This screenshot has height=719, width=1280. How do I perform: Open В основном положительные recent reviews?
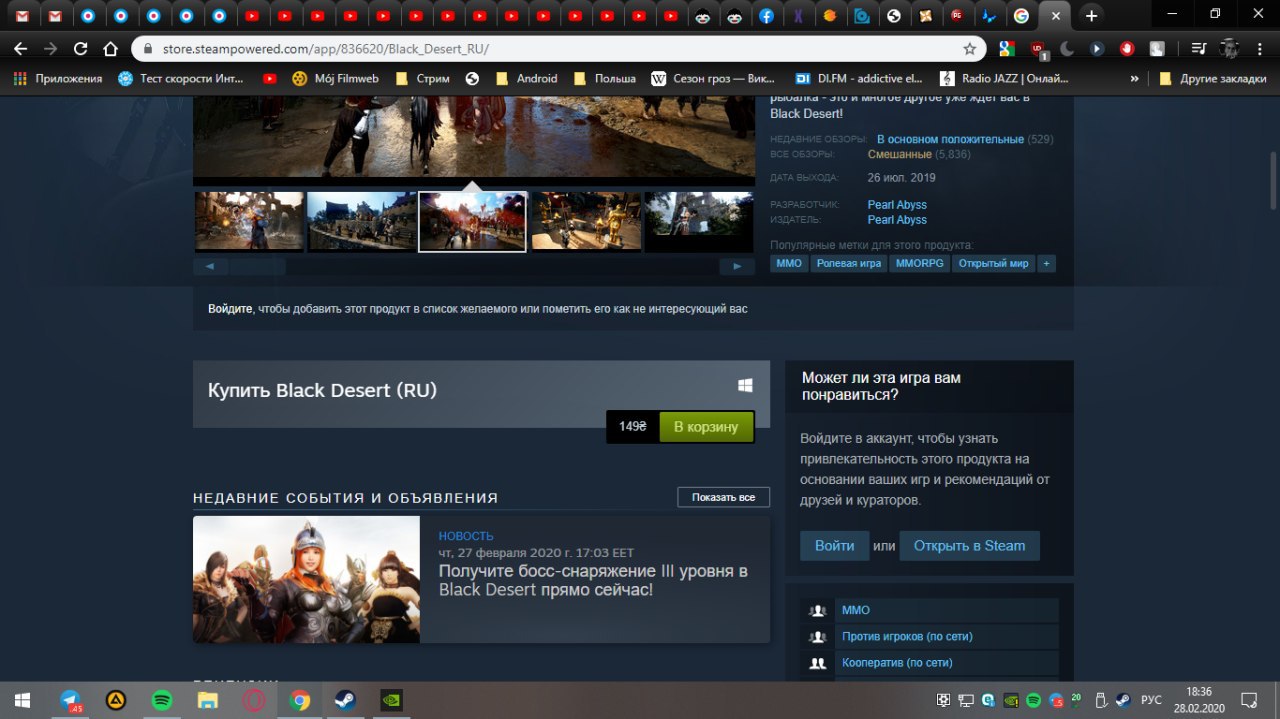[x=950, y=139]
